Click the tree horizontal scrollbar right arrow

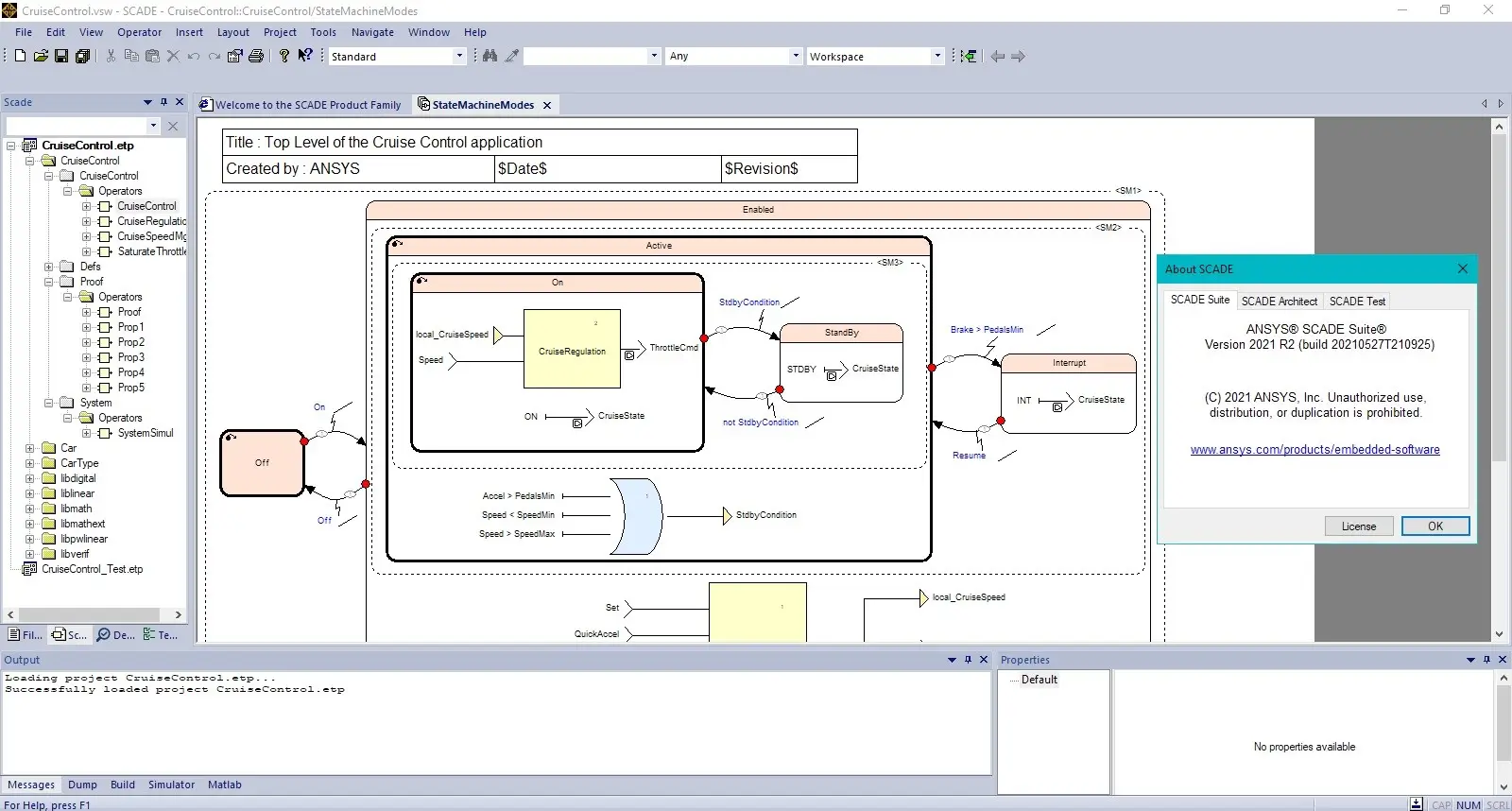coord(178,614)
